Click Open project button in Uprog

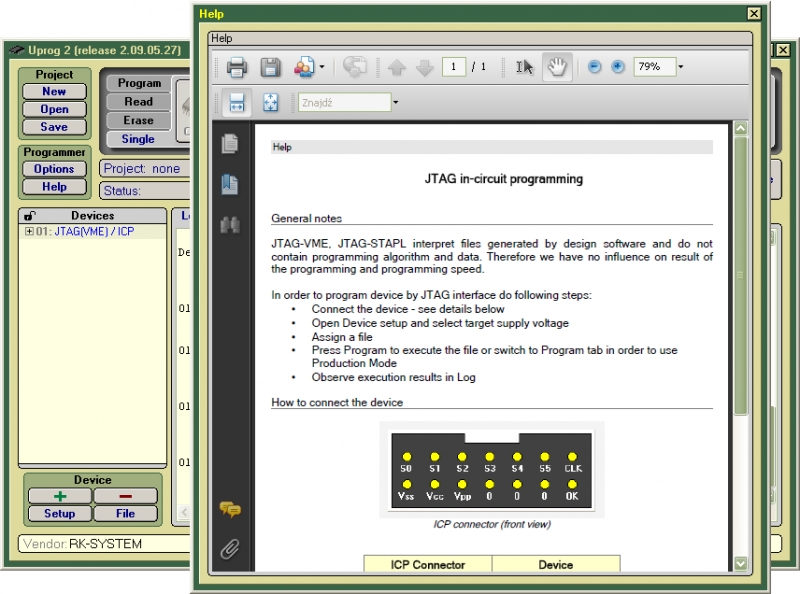click(54, 109)
